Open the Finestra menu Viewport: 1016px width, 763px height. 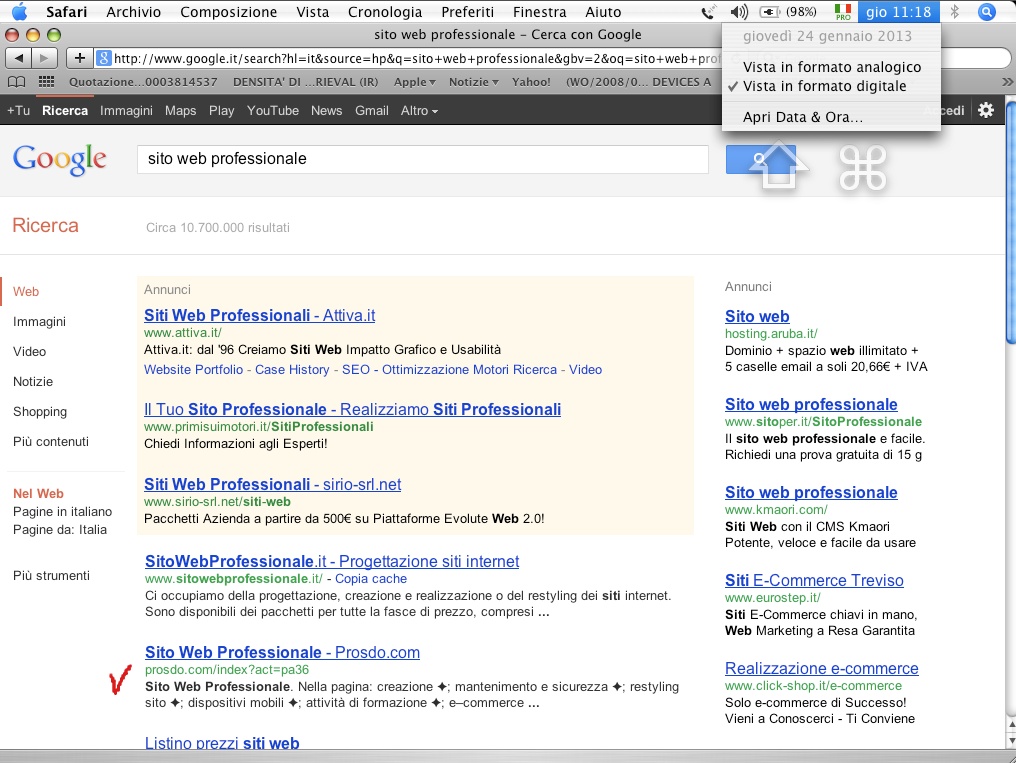tap(539, 12)
